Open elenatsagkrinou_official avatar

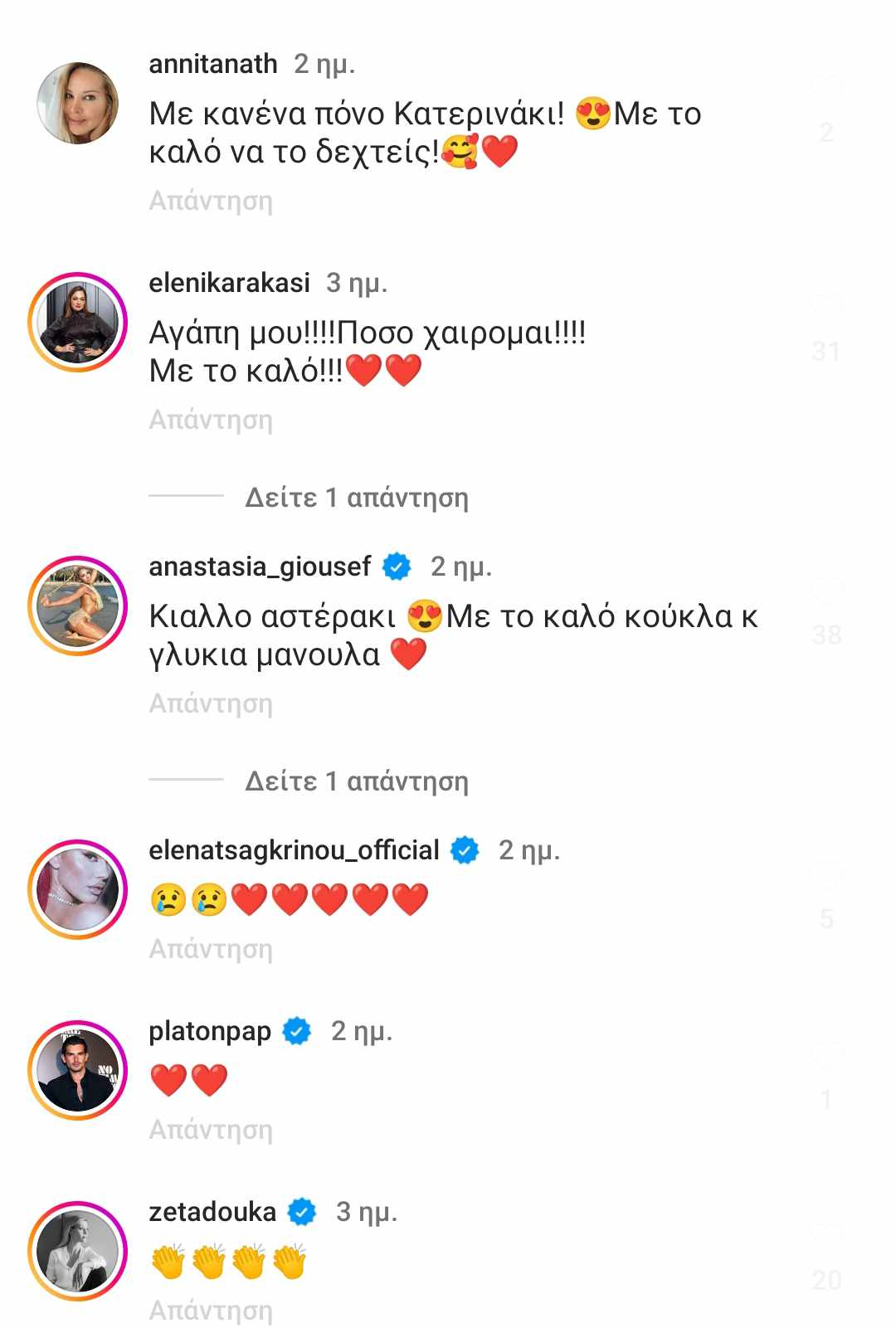tap(78, 889)
